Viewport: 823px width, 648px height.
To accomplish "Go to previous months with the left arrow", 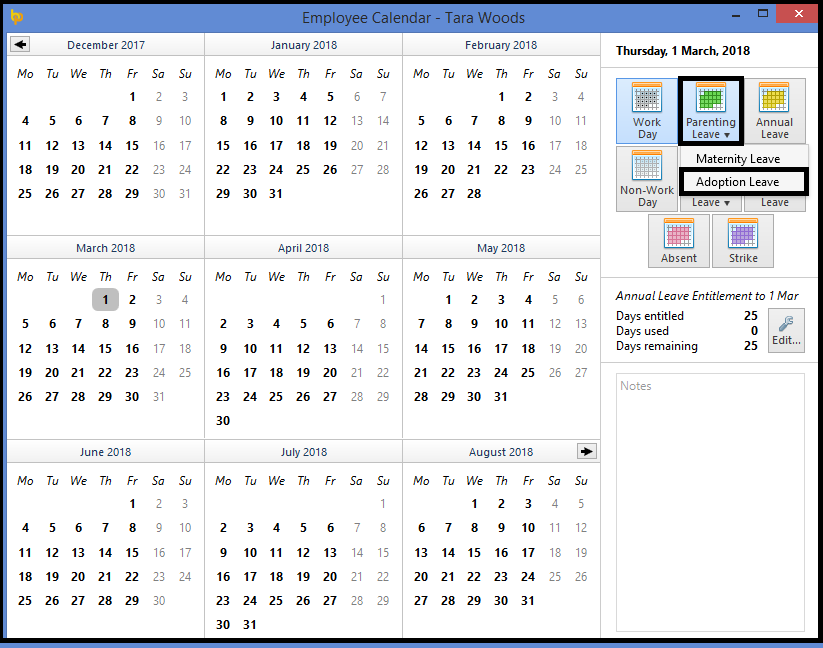I will click(20, 45).
